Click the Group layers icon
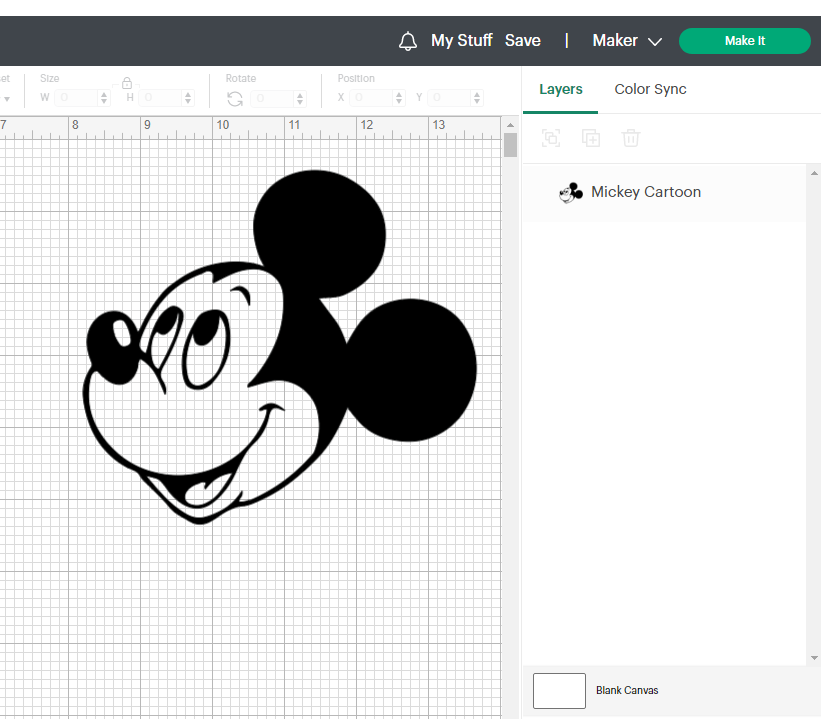The image size is (821, 719). [551, 138]
